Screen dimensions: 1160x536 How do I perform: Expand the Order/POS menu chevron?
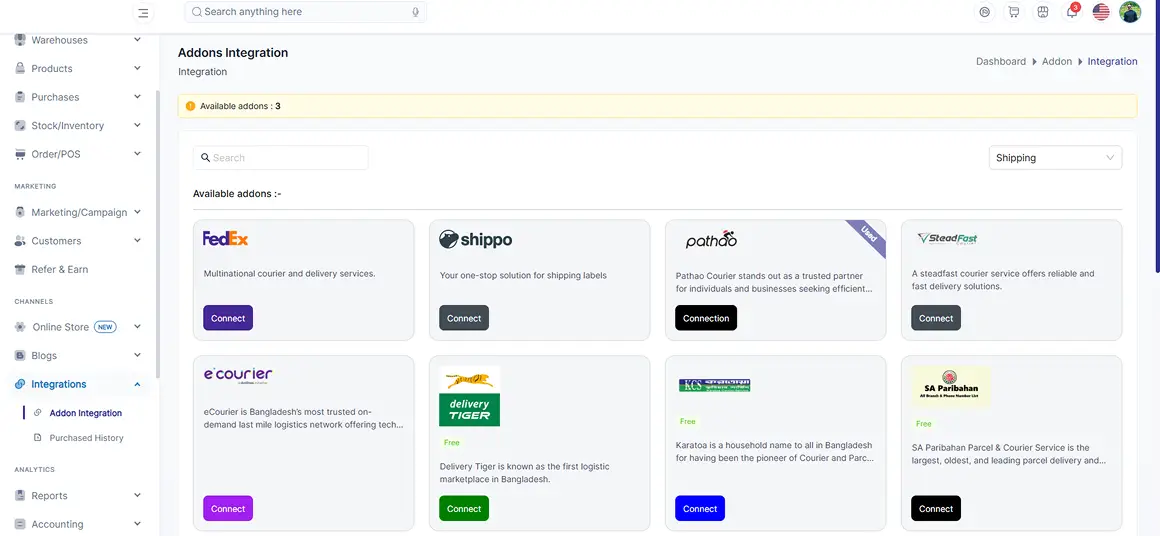(x=138, y=154)
